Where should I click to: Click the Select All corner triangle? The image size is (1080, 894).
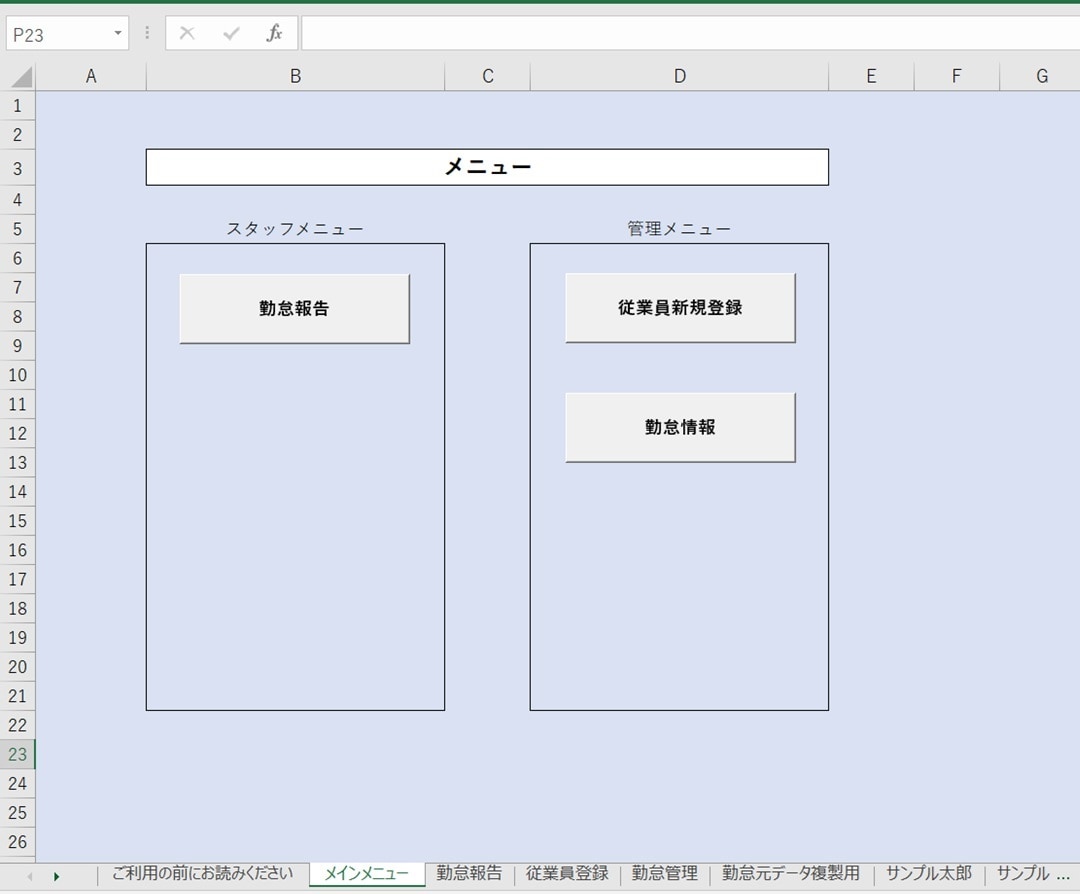click(x=21, y=76)
